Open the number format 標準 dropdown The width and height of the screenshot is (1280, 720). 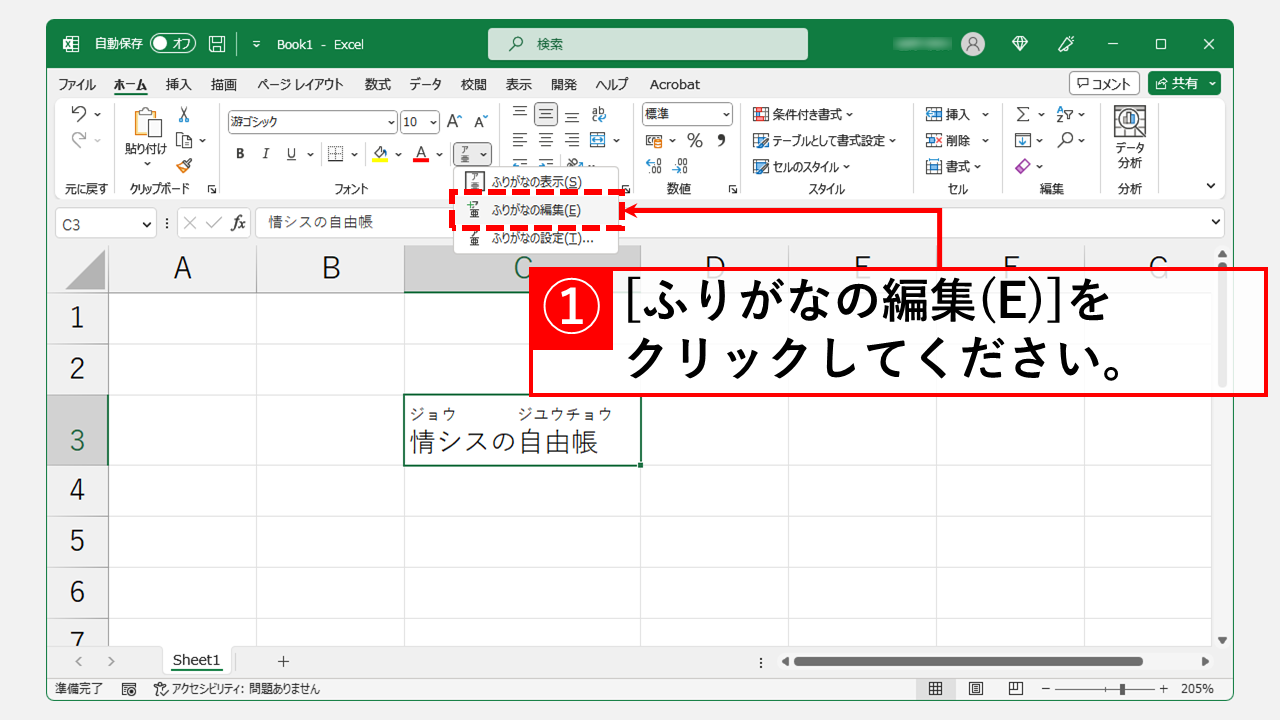[725, 114]
